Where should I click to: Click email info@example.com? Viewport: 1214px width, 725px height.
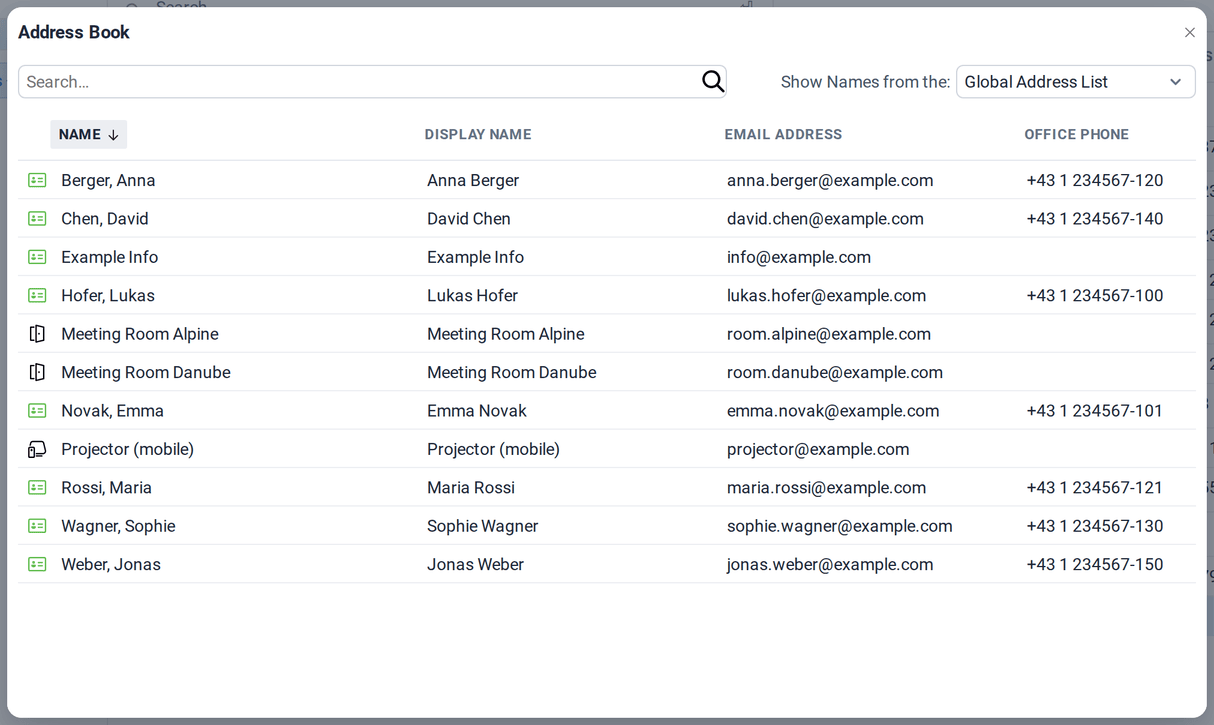click(799, 257)
